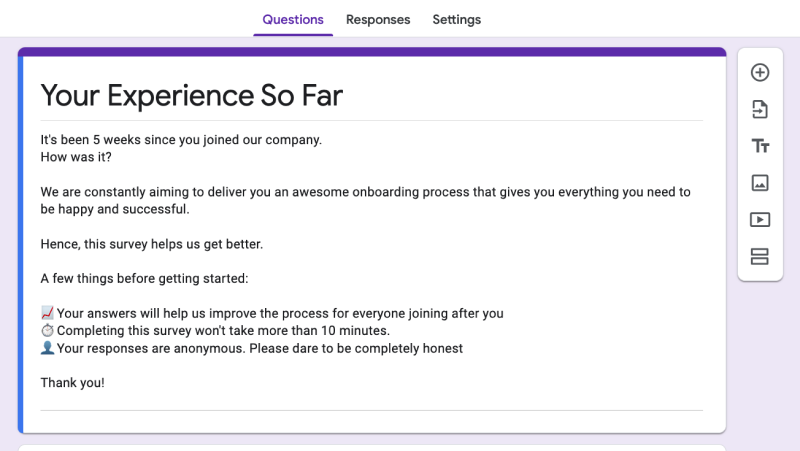This screenshot has width=800, height=451.
Task: Click the next card below the header
Action: [x=371, y=446]
